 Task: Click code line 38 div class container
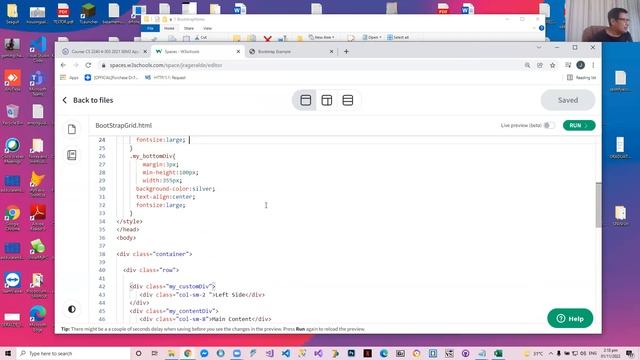pyautogui.click(x=154, y=254)
